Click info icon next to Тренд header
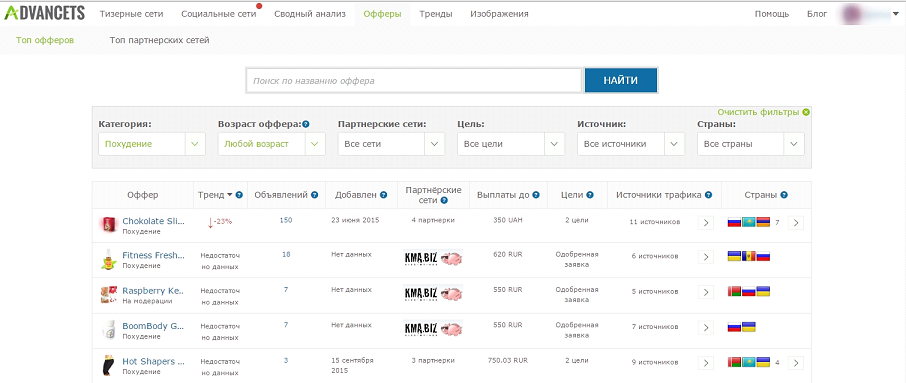906x383 pixels. (x=239, y=195)
